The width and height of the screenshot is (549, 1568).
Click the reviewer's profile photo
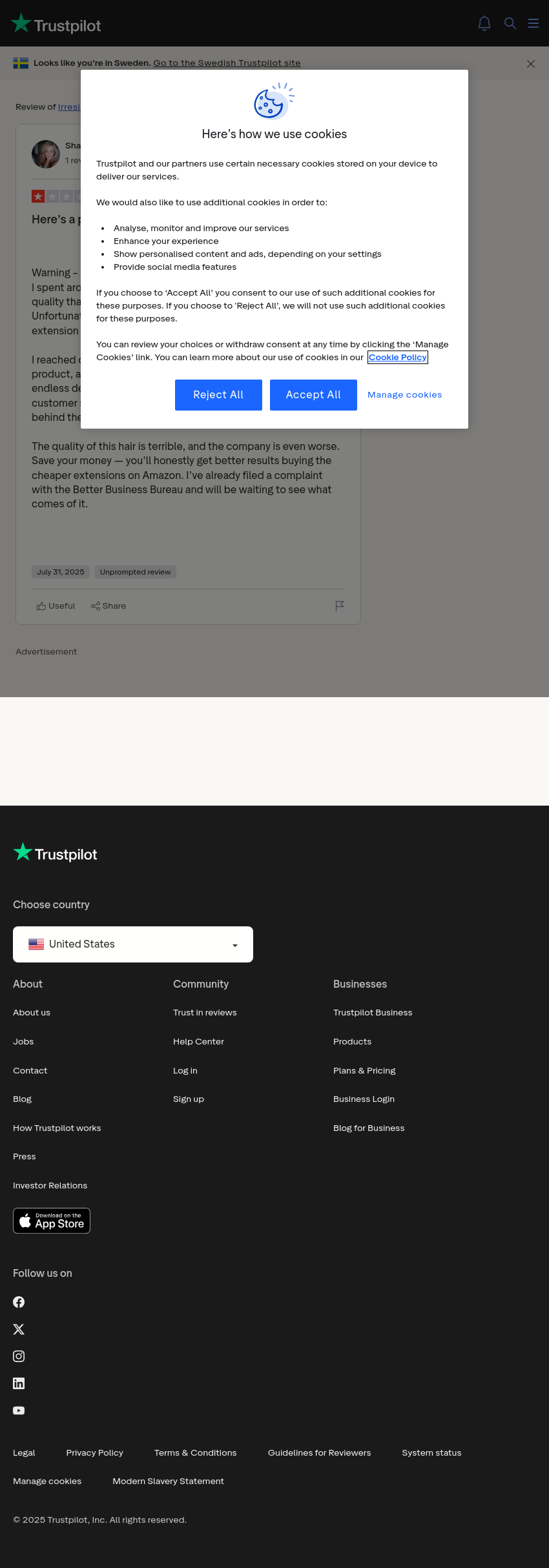[x=46, y=154]
